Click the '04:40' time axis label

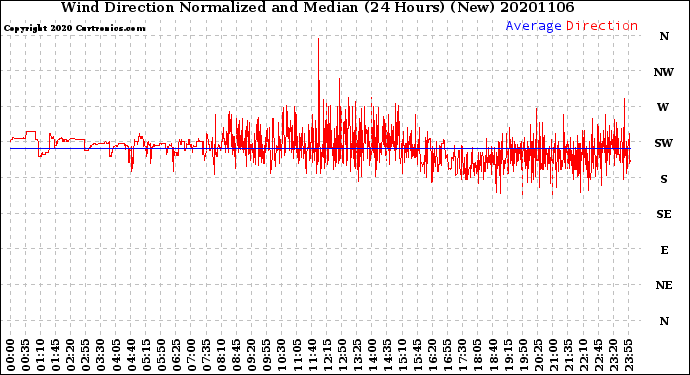pos(131,355)
